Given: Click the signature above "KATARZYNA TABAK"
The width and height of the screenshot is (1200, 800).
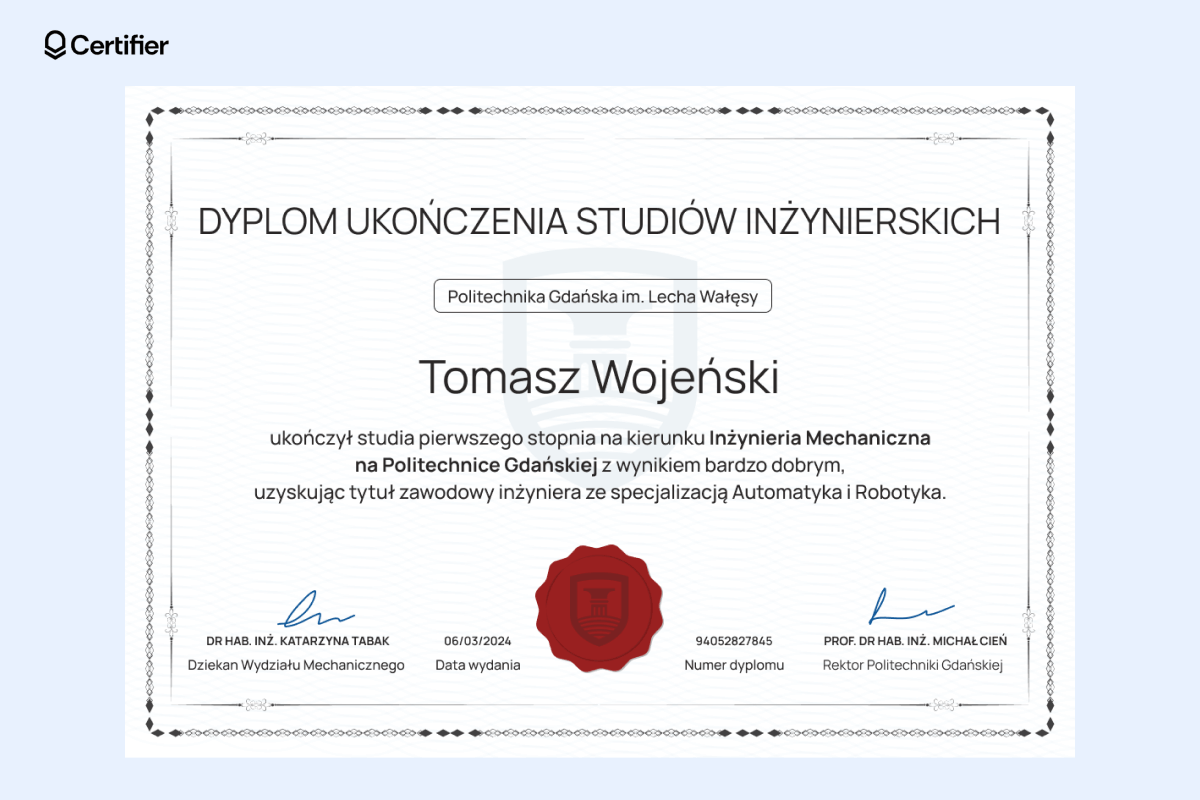Looking at the screenshot, I should coord(315,608).
